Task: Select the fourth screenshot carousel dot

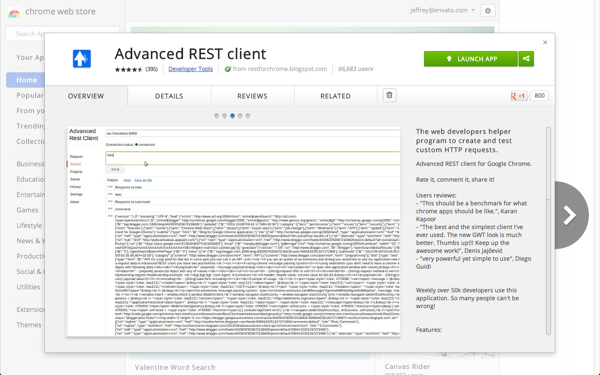Action: (240, 116)
